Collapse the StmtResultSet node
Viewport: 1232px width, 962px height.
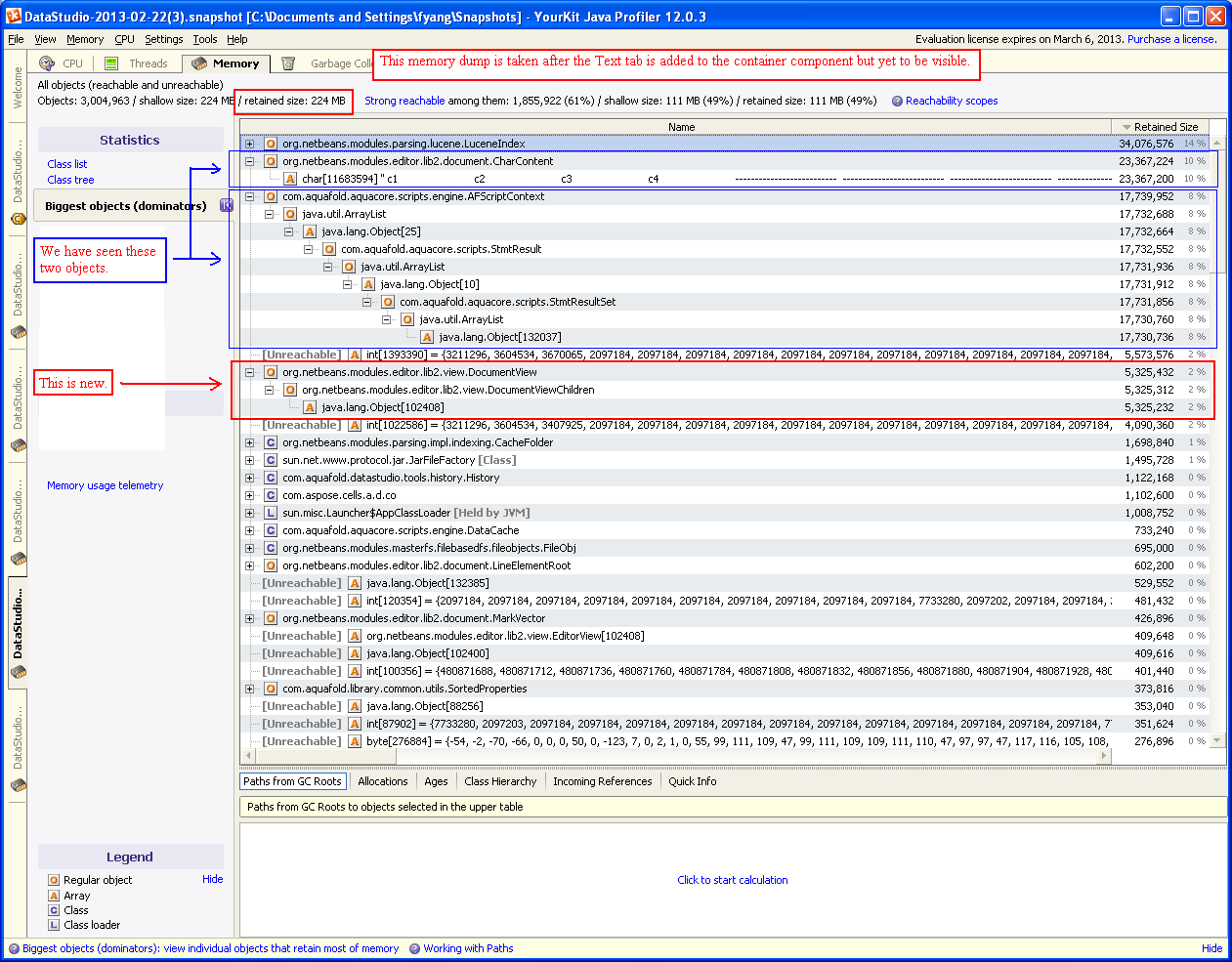pos(366,302)
